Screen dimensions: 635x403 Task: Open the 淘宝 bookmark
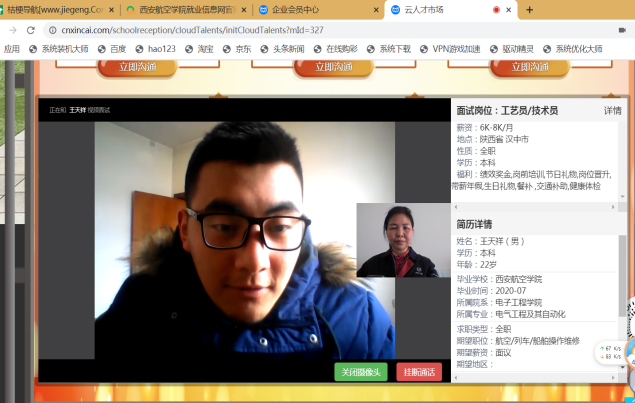[198, 48]
